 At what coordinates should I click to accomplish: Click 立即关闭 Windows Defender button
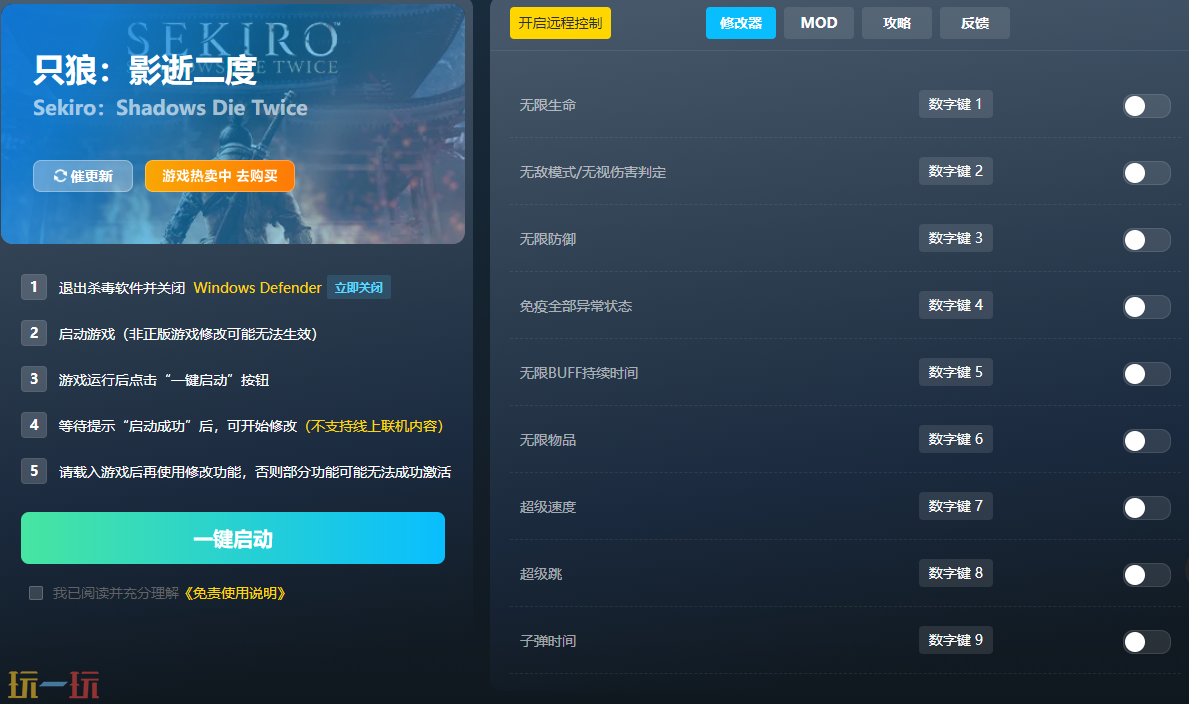359,288
